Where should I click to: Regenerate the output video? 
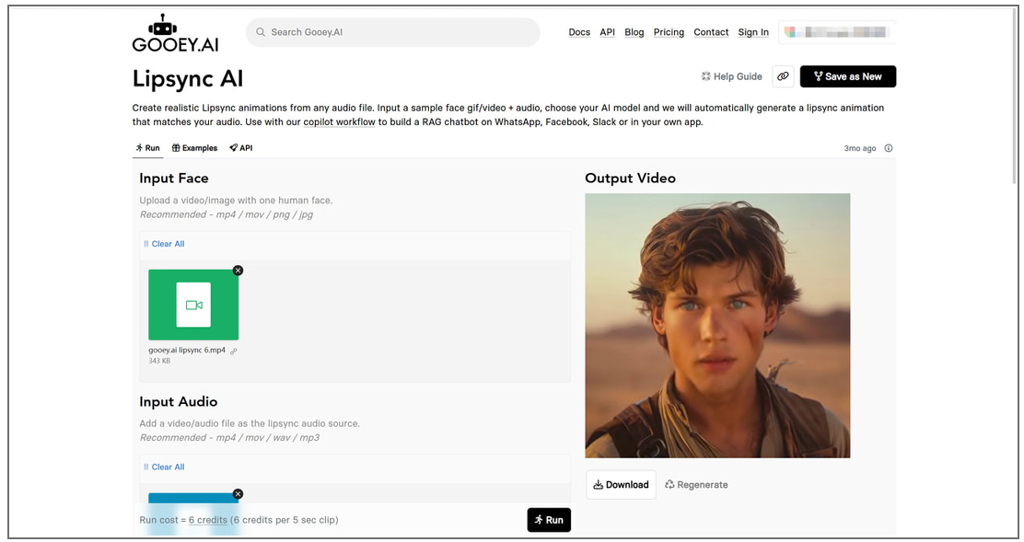coord(696,485)
